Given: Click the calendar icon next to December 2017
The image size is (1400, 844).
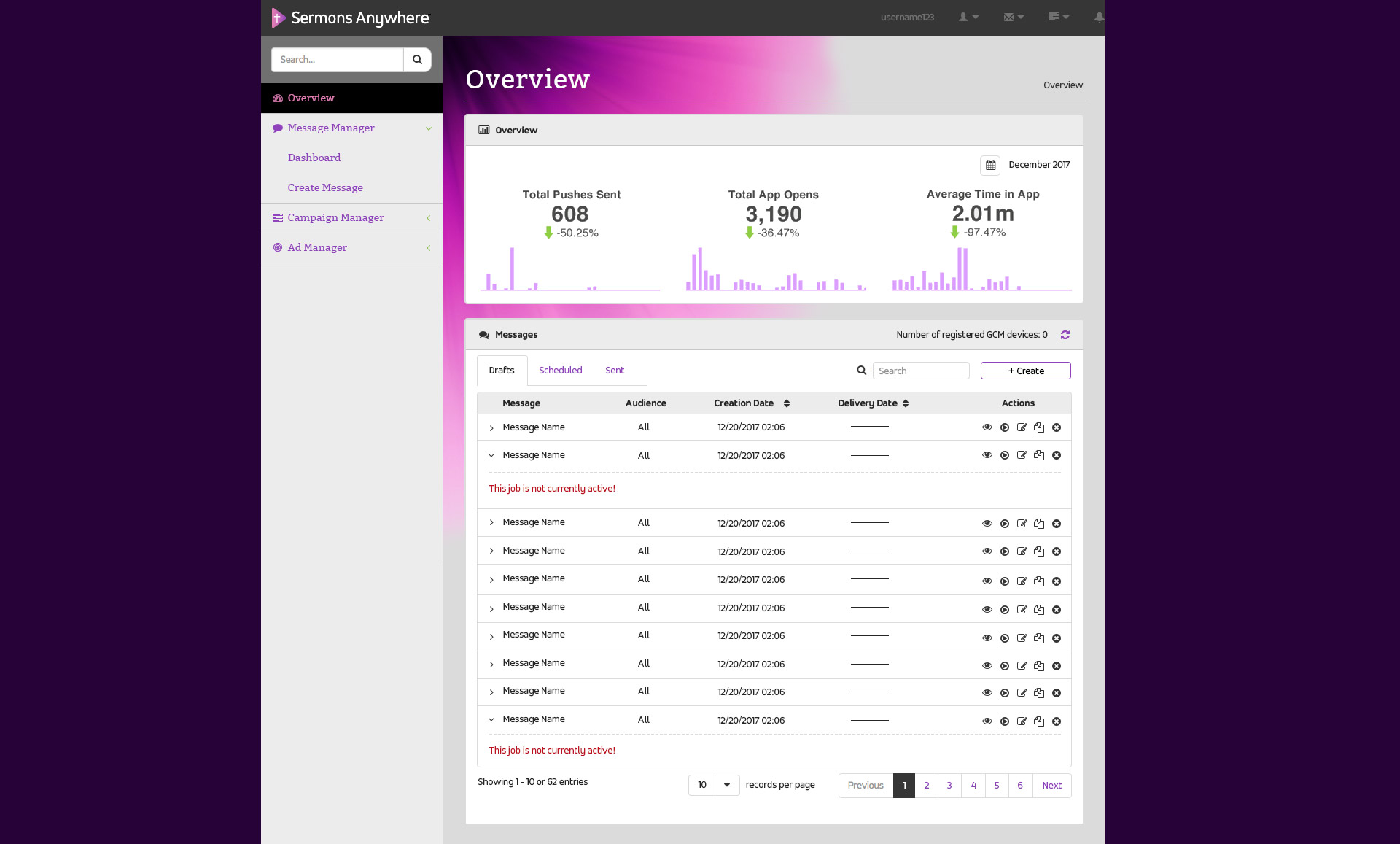Looking at the screenshot, I should 989,164.
